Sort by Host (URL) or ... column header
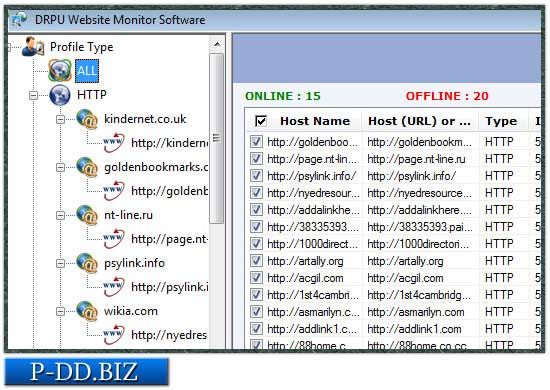The width and height of the screenshot is (550, 390). [419, 121]
